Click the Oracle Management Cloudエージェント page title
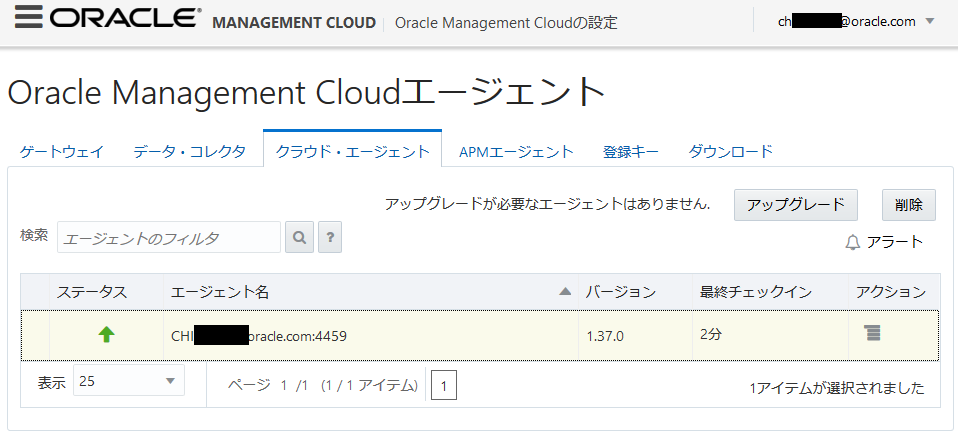 (307, 93)
